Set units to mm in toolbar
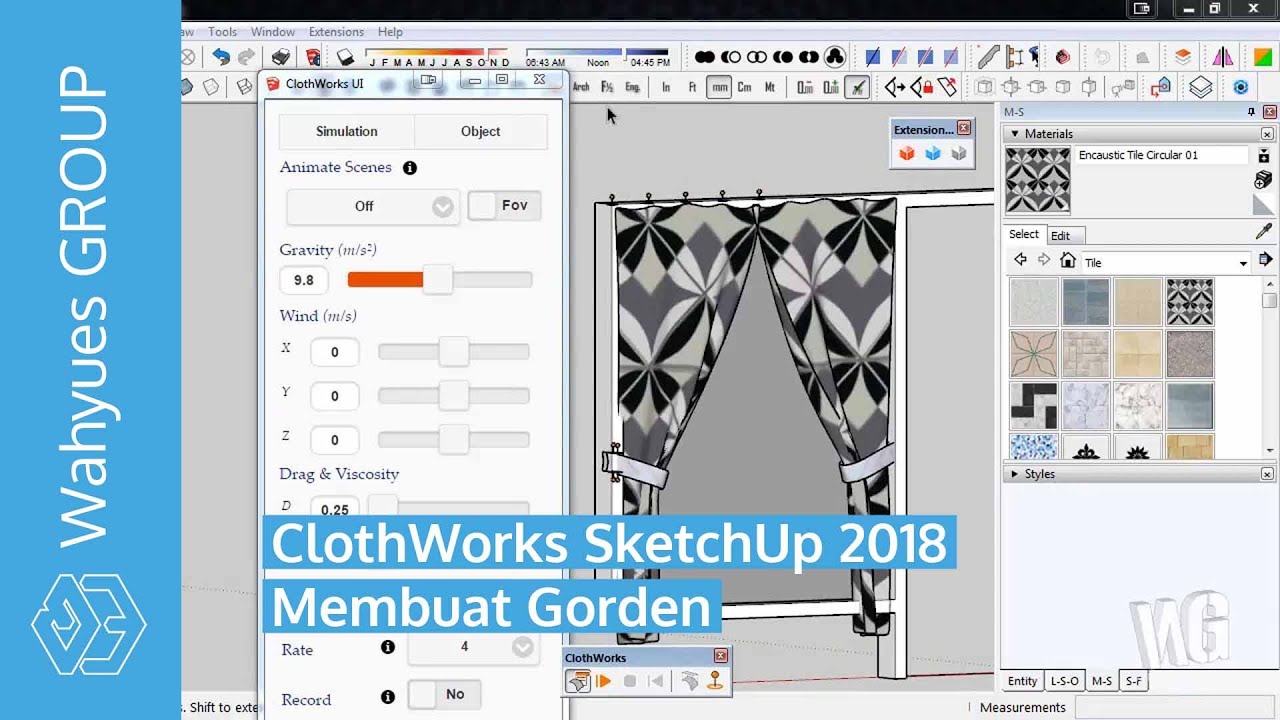1280x720 pixels. coord(719,87)
